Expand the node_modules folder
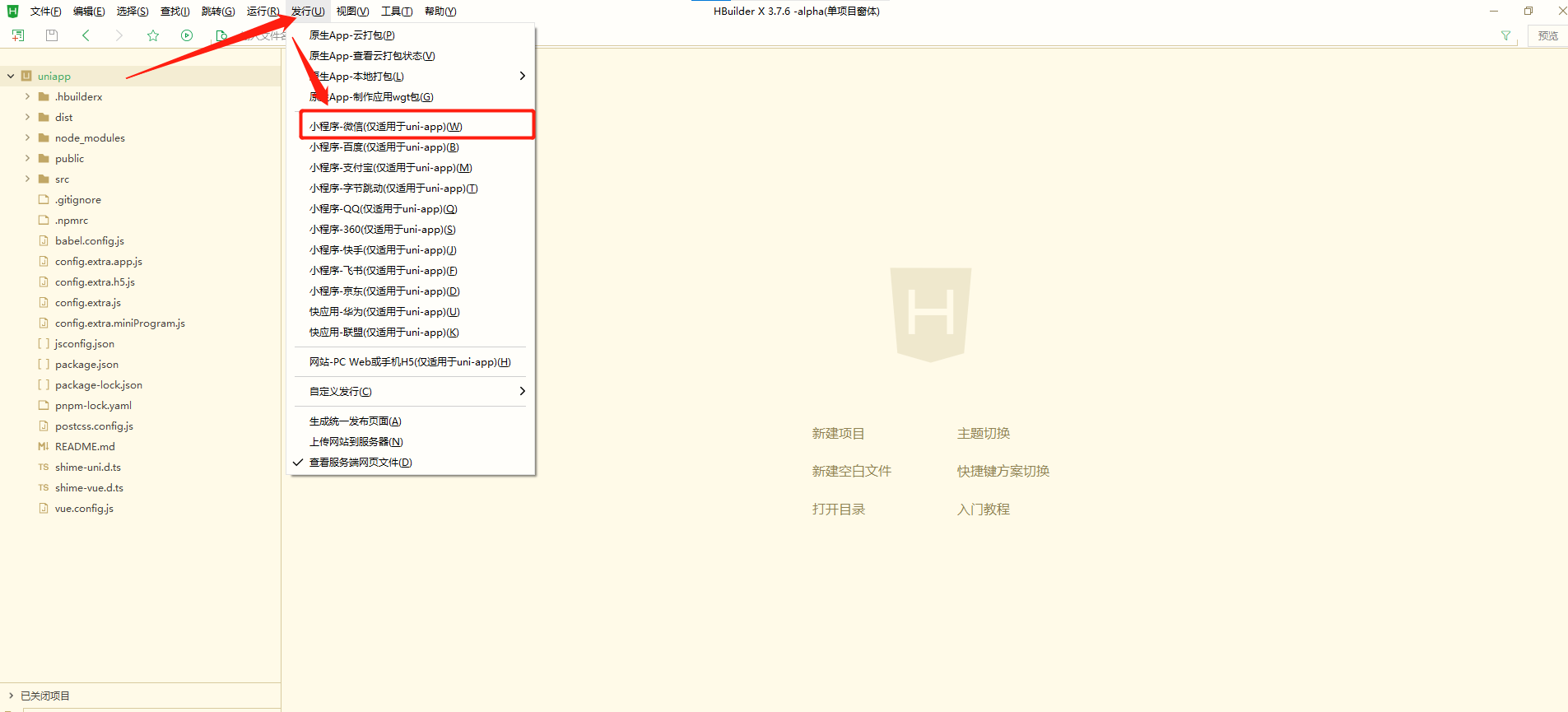 coord(27,137)
